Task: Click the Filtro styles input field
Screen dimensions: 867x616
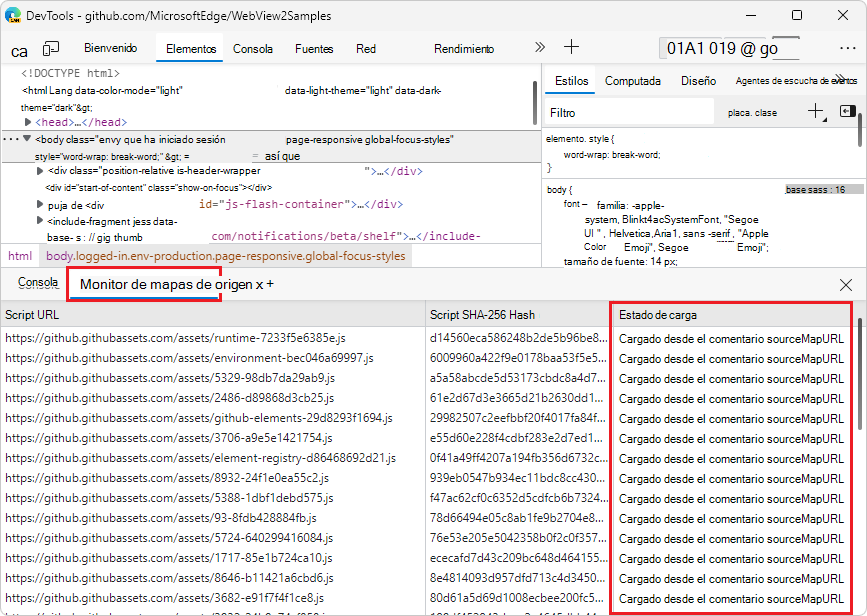Action: (x=630, y=112)
